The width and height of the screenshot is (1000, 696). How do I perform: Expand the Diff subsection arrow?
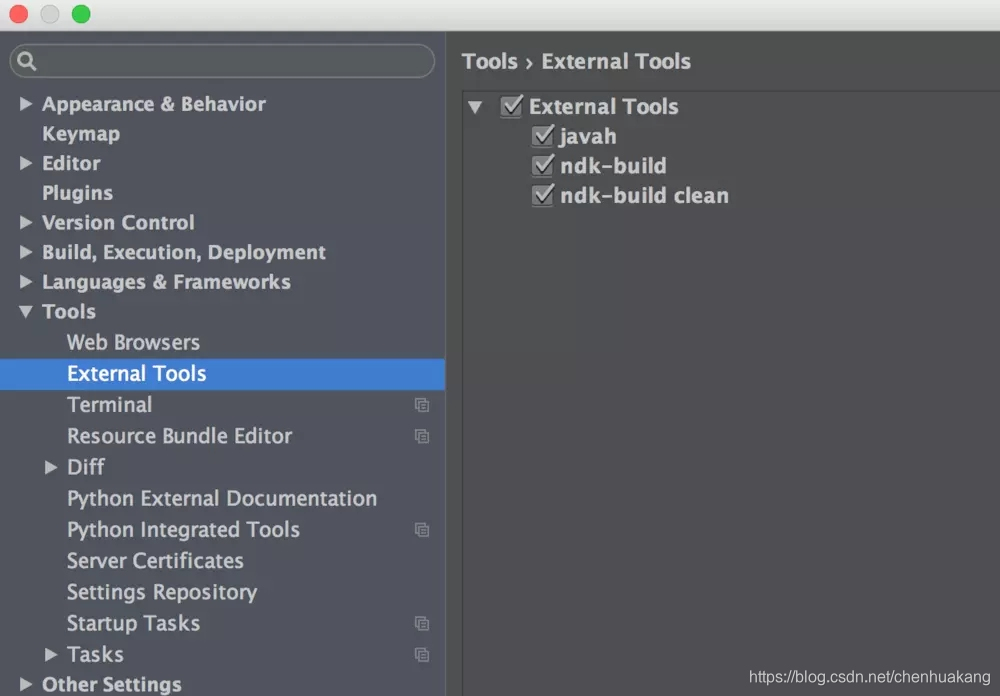pyautogui.click(x=51, y=468)
